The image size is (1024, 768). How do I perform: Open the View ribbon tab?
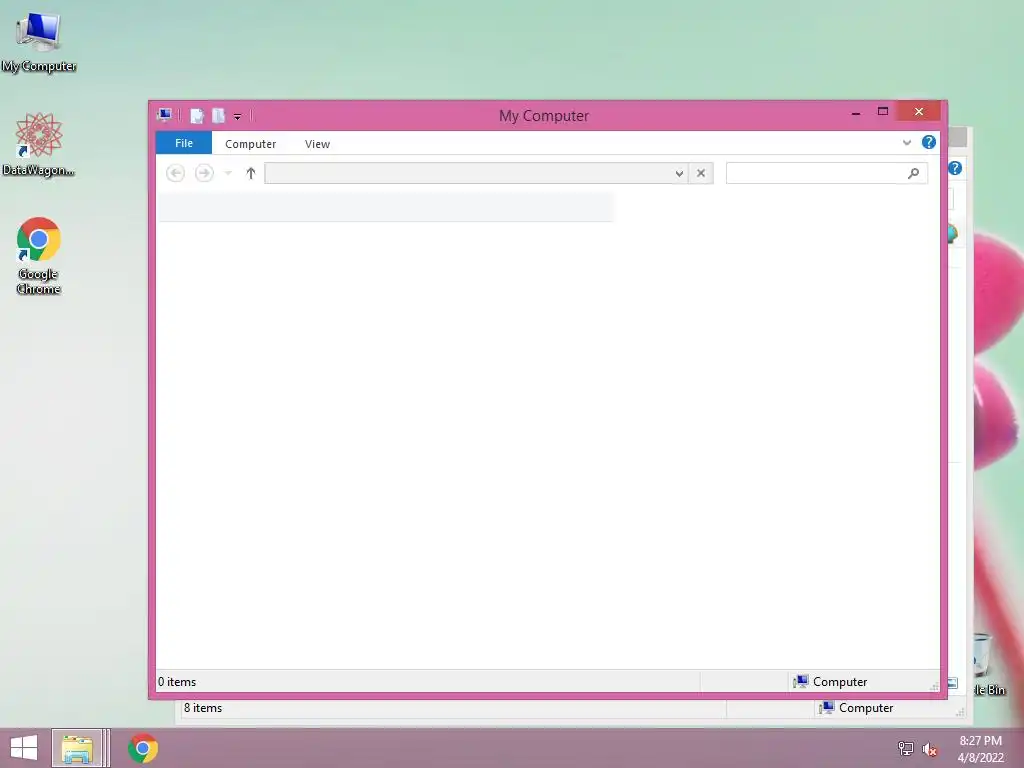pos(317,144)
